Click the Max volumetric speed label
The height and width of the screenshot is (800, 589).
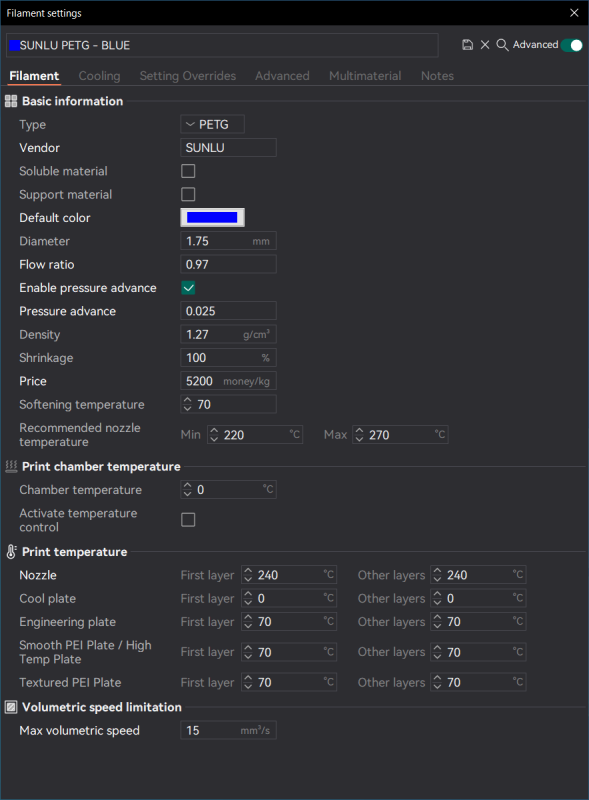(x=79, y=731)
